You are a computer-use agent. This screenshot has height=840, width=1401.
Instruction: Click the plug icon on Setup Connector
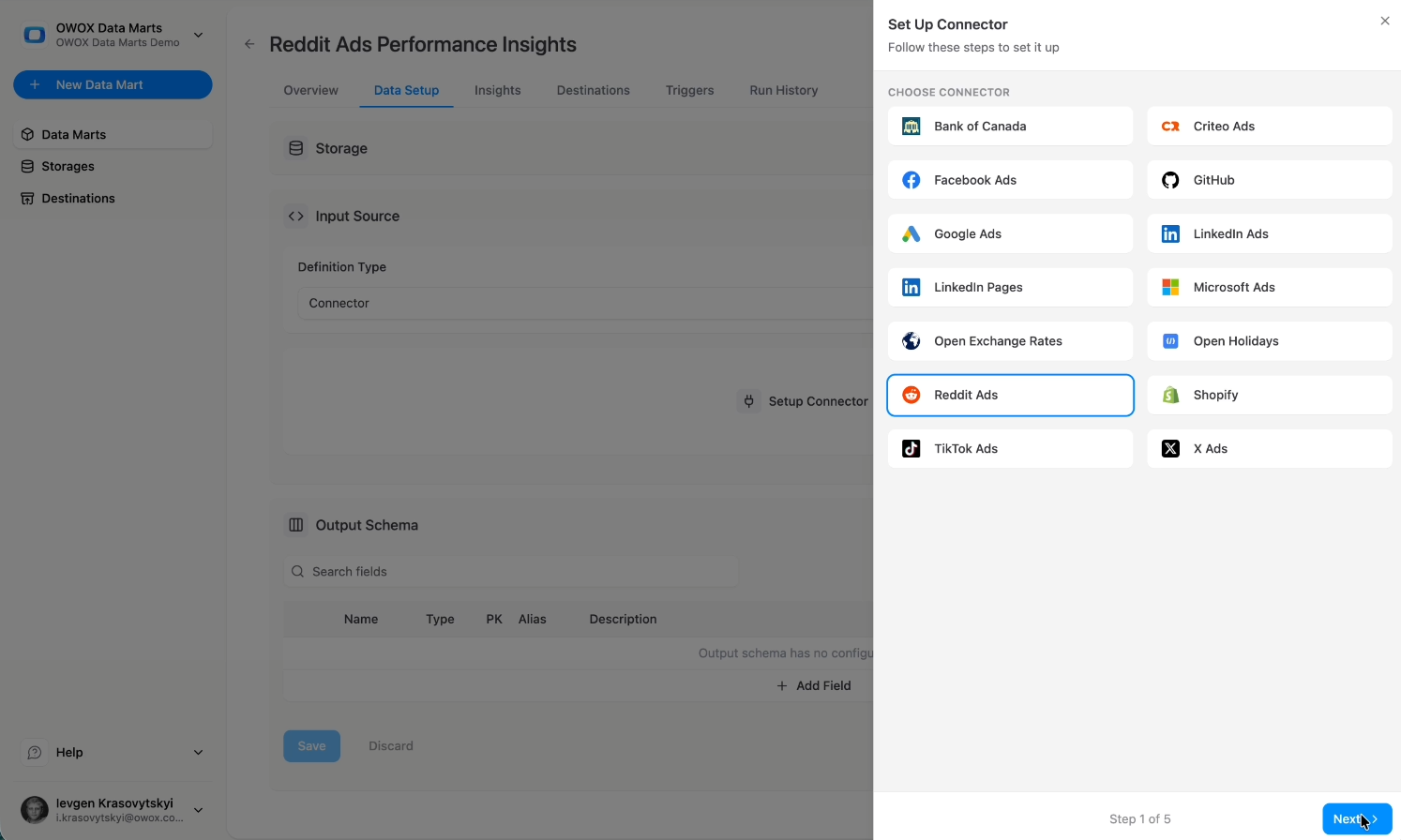pyautogui.click(x=749, y=401)
